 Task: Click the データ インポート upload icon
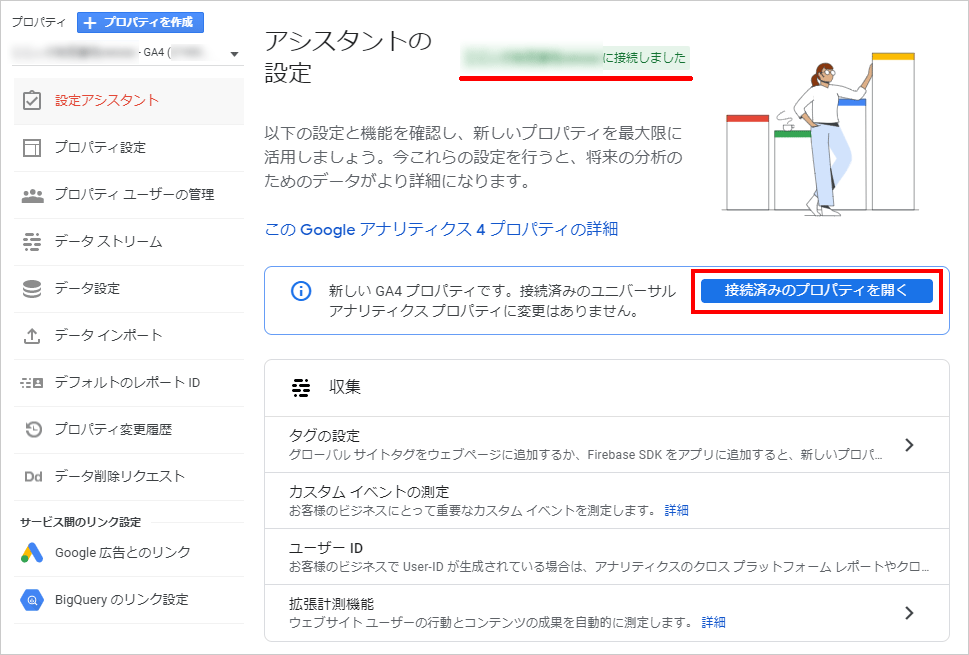pyautogui.click(x=32, y=336)
